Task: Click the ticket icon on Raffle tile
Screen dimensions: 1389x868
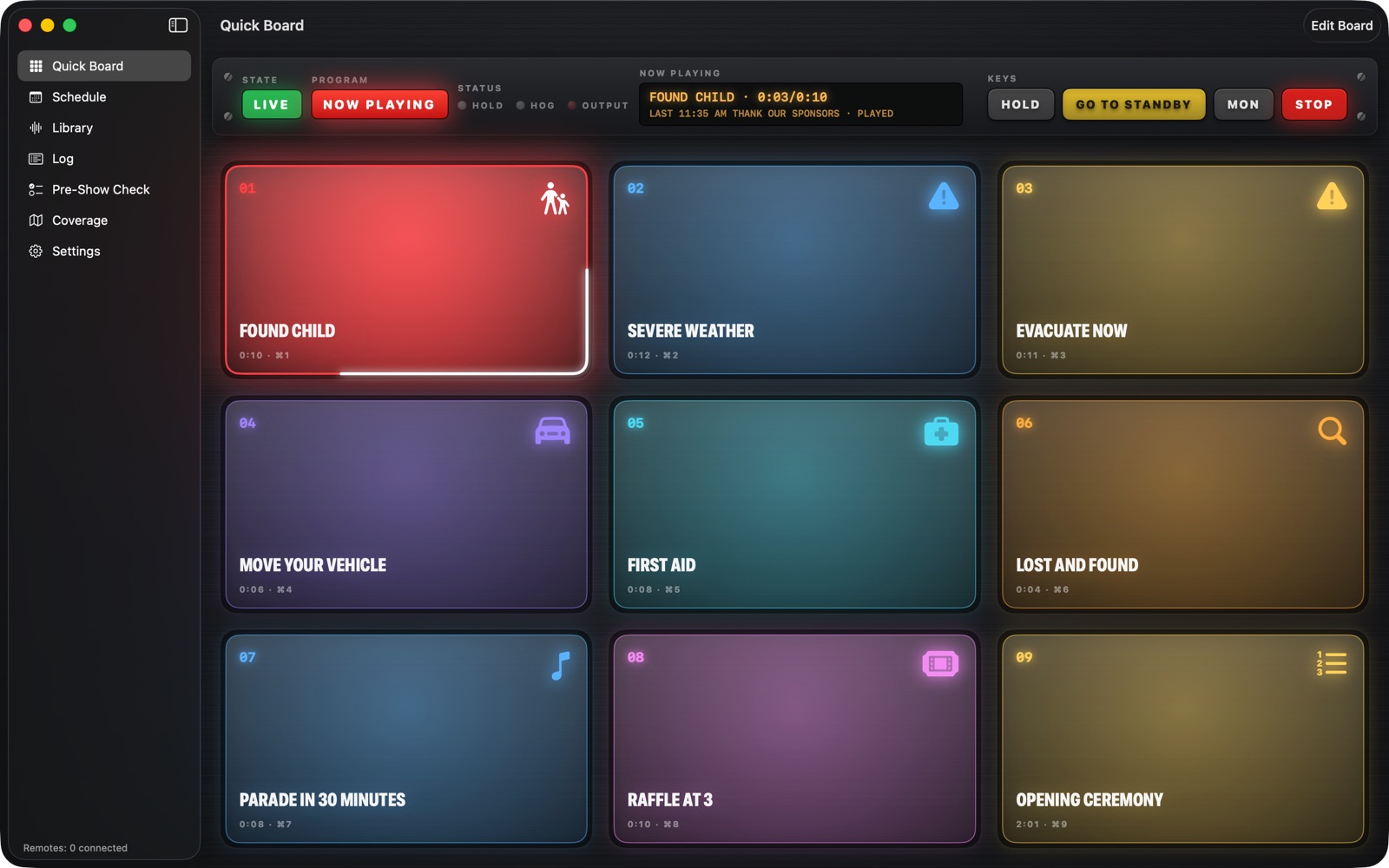Action: (940, 664)
